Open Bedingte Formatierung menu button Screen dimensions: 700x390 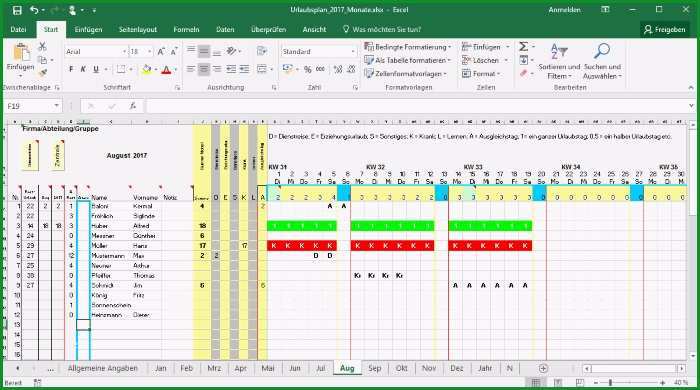click(x=408, y=47)
